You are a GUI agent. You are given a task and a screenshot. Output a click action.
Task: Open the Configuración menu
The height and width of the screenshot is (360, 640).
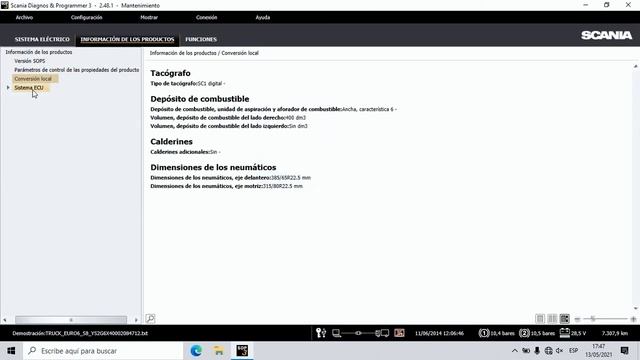click(87, 18)
